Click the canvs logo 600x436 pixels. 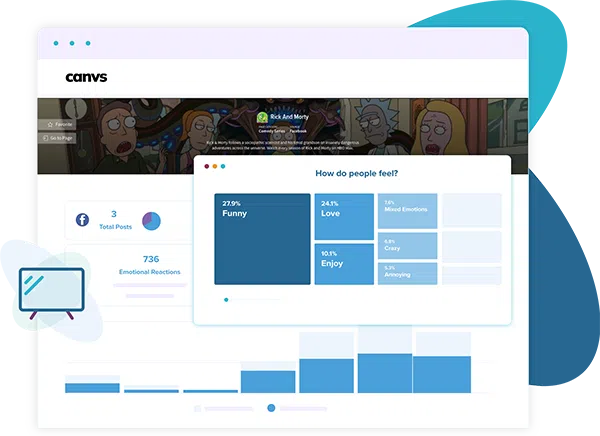pos(86,77)
